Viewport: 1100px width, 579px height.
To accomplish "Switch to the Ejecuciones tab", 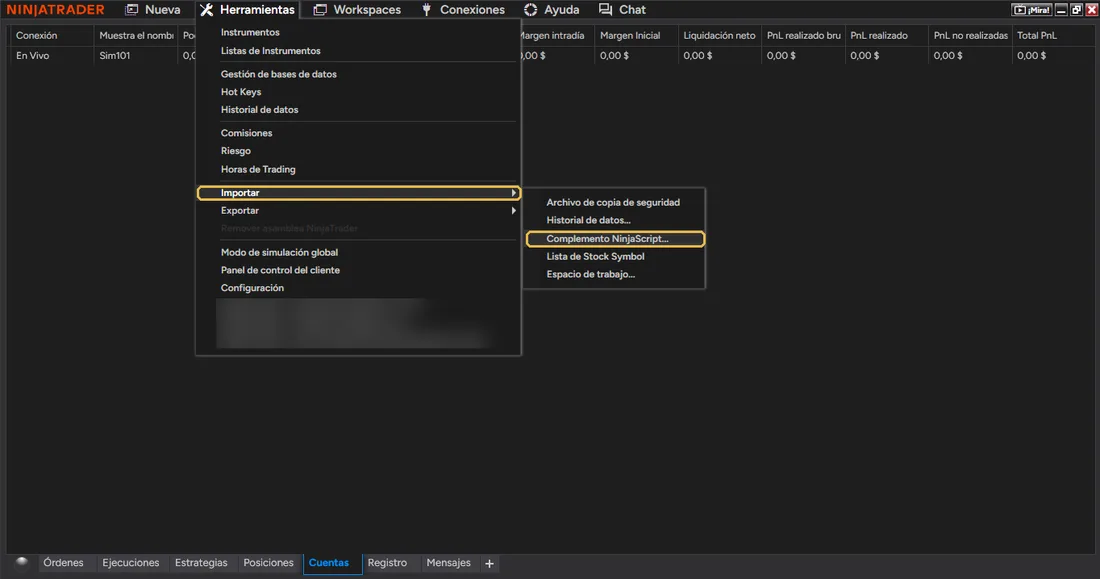I will click(x=130, y=563).
